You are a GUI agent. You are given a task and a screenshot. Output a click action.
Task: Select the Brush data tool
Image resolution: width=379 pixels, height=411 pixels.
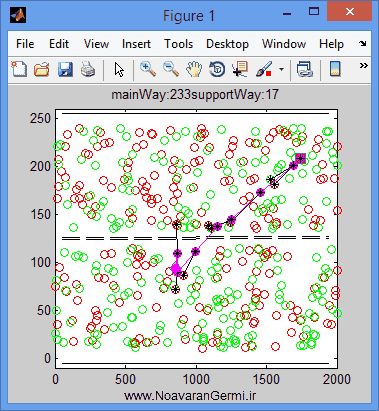[264, 69]
